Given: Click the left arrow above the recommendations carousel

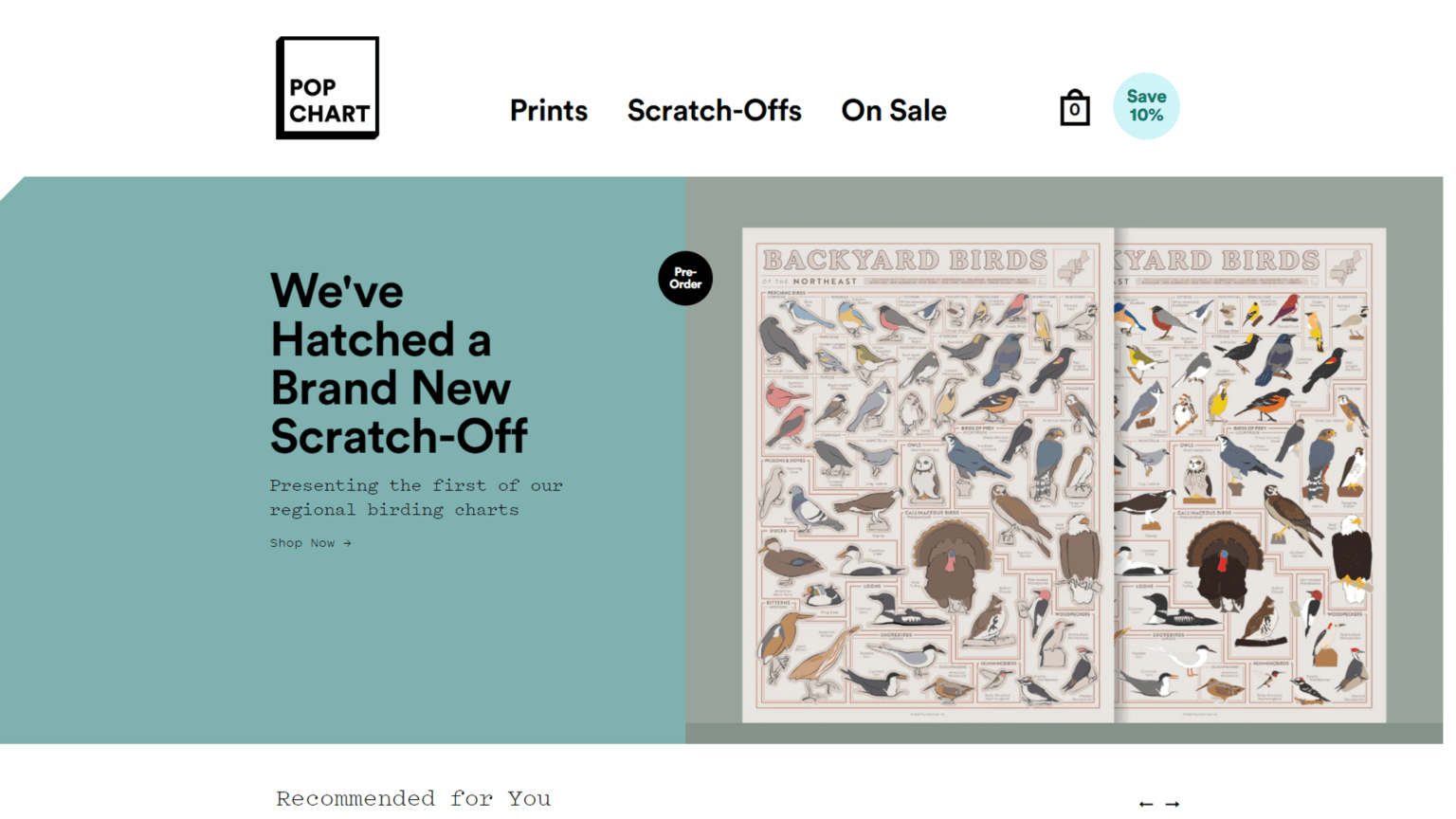Looking at the screenshot, I should (1146, 805).
